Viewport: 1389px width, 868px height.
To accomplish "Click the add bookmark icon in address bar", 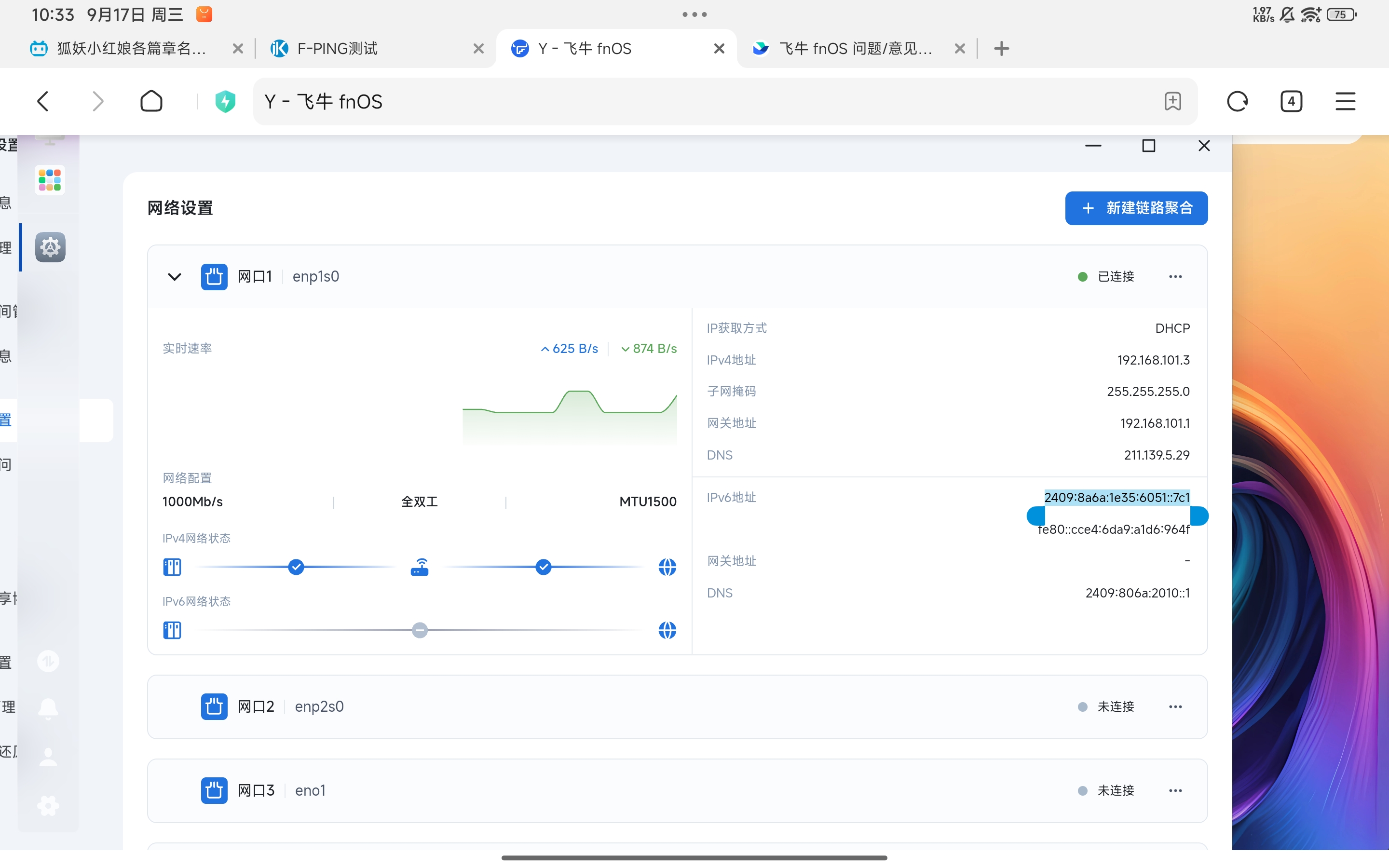I will (1172, 102).
